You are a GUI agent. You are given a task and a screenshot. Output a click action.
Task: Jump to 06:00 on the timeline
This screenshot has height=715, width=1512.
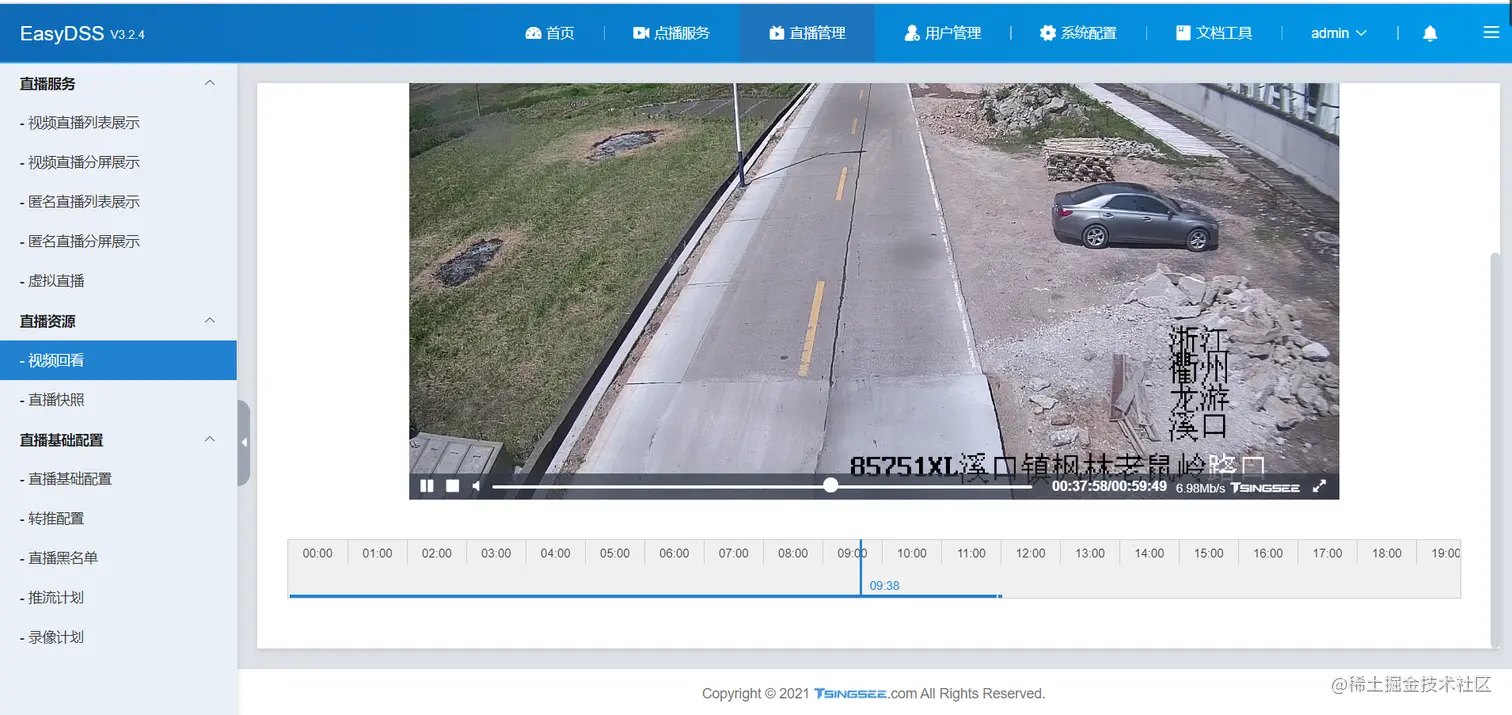[674, 553]
